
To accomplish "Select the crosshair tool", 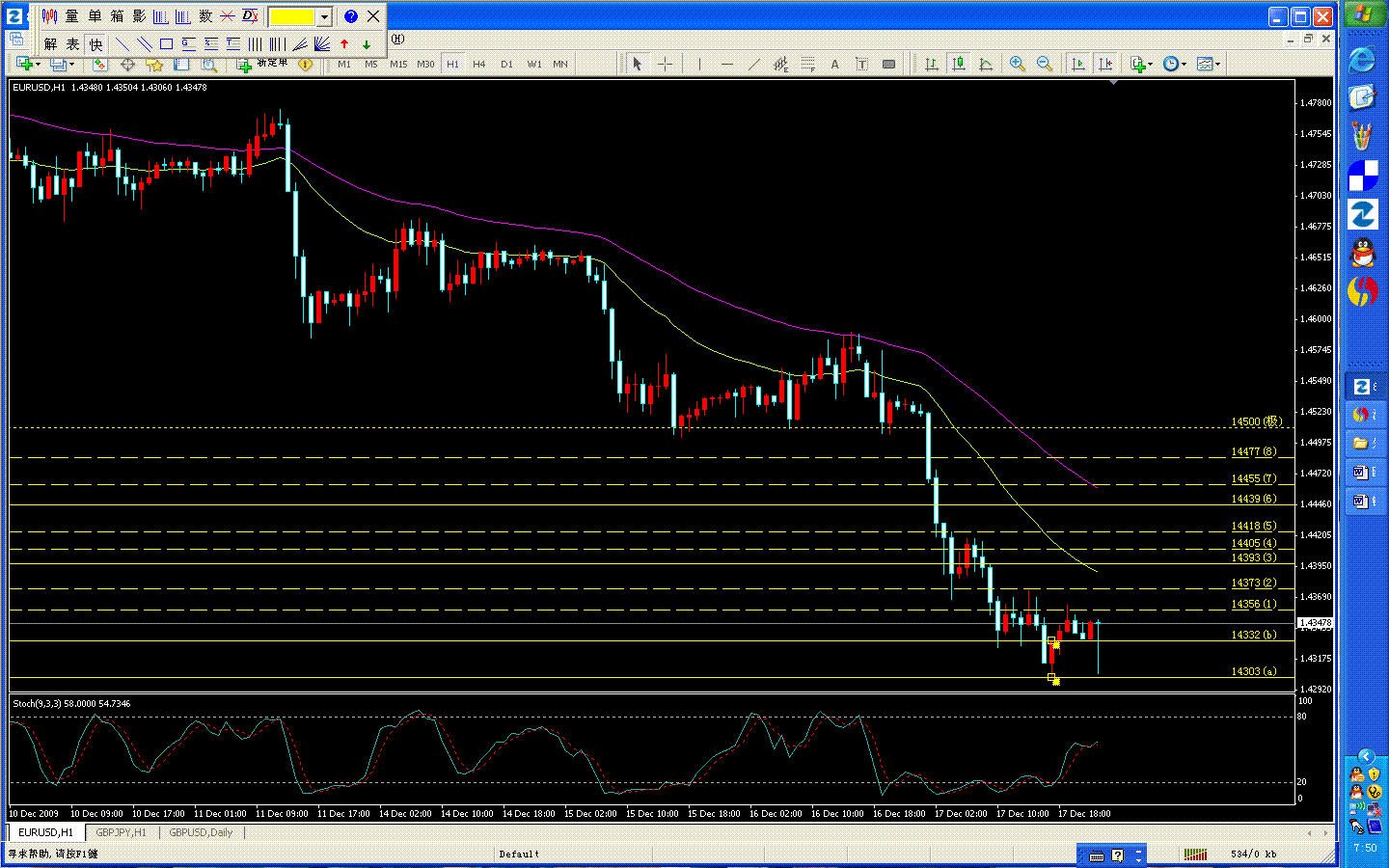I will click(x=665, y=65).
